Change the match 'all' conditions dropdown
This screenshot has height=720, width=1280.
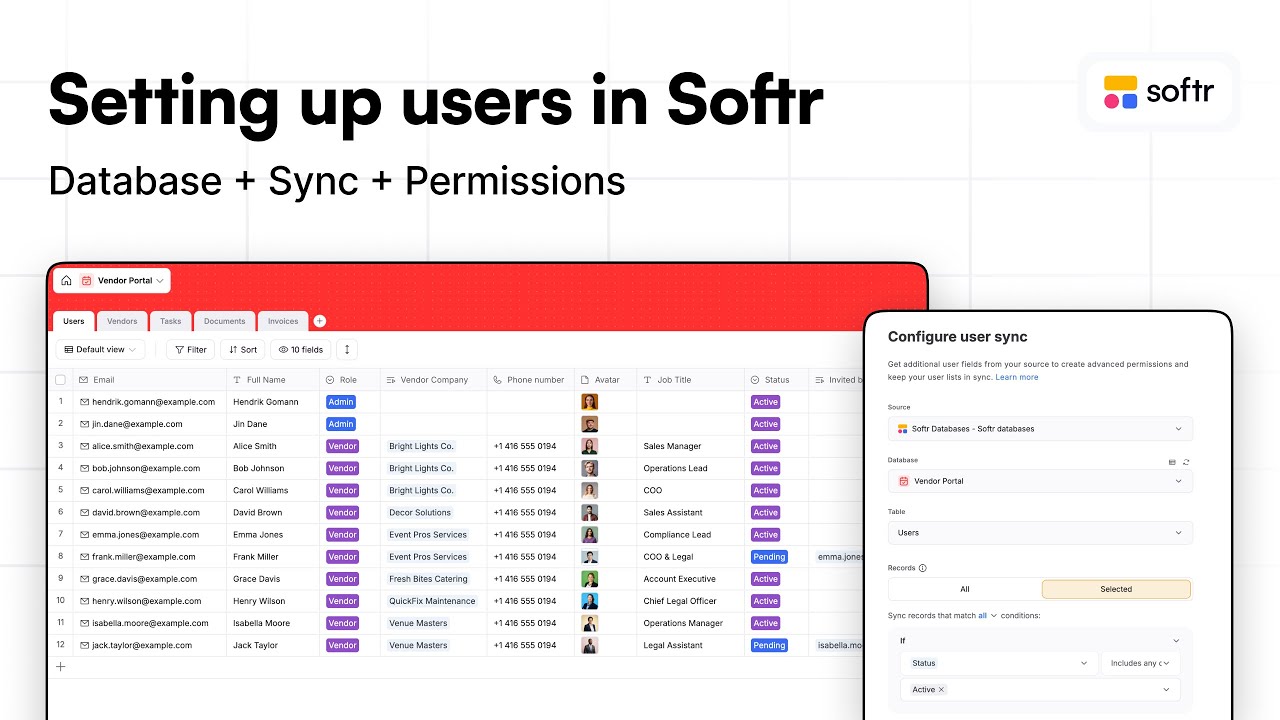pyautogui.click(x=987, y=616)
